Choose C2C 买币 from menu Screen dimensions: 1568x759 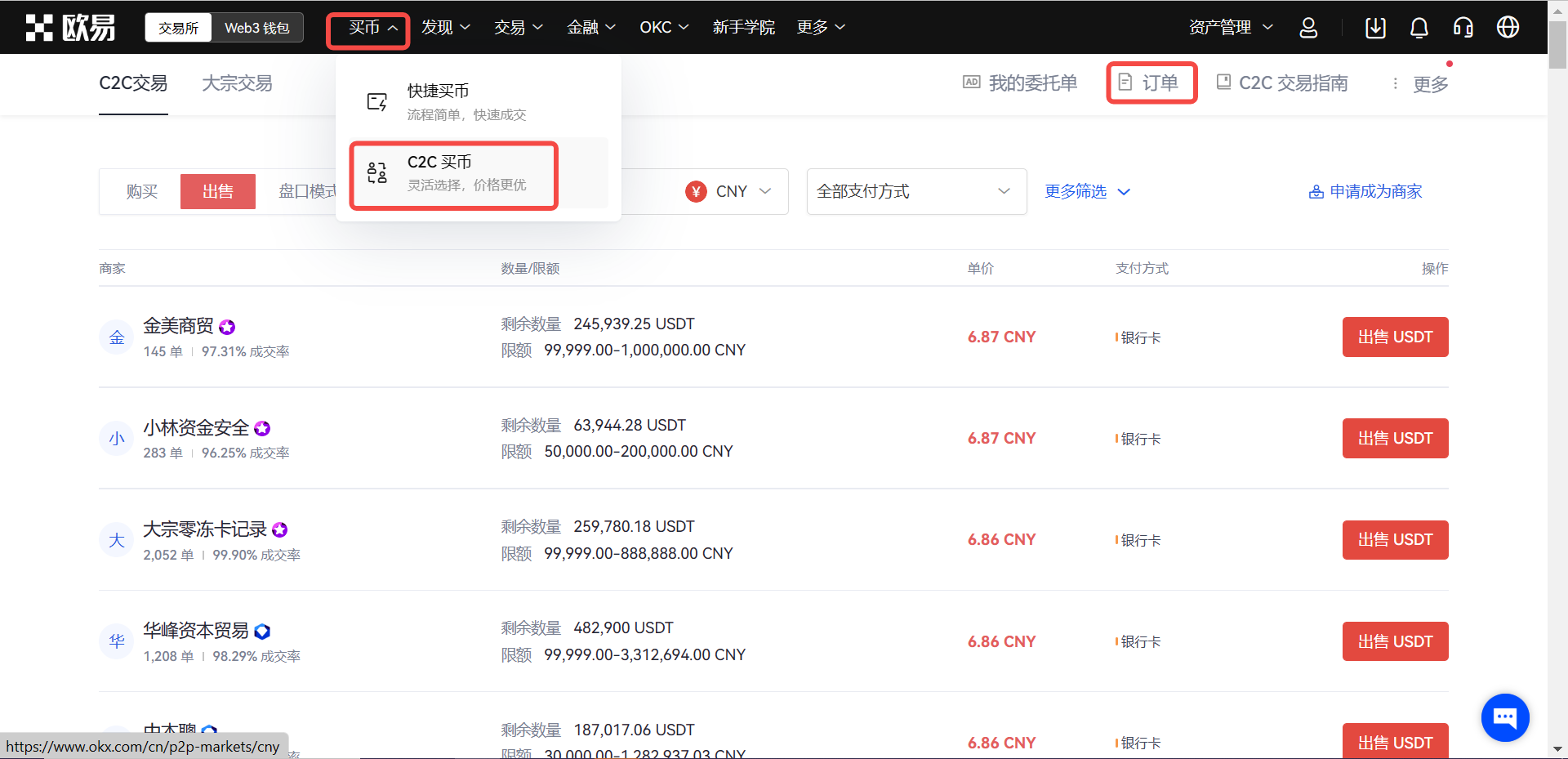coord(478,172)
